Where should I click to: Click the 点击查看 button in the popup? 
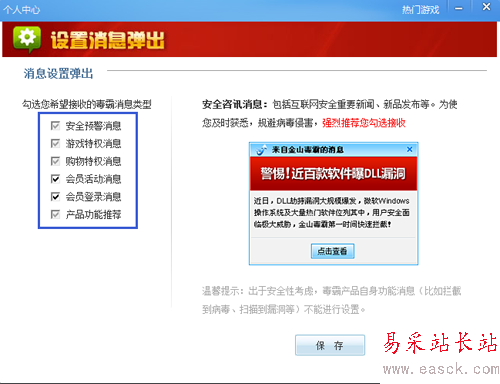click(x=333, y=251)
